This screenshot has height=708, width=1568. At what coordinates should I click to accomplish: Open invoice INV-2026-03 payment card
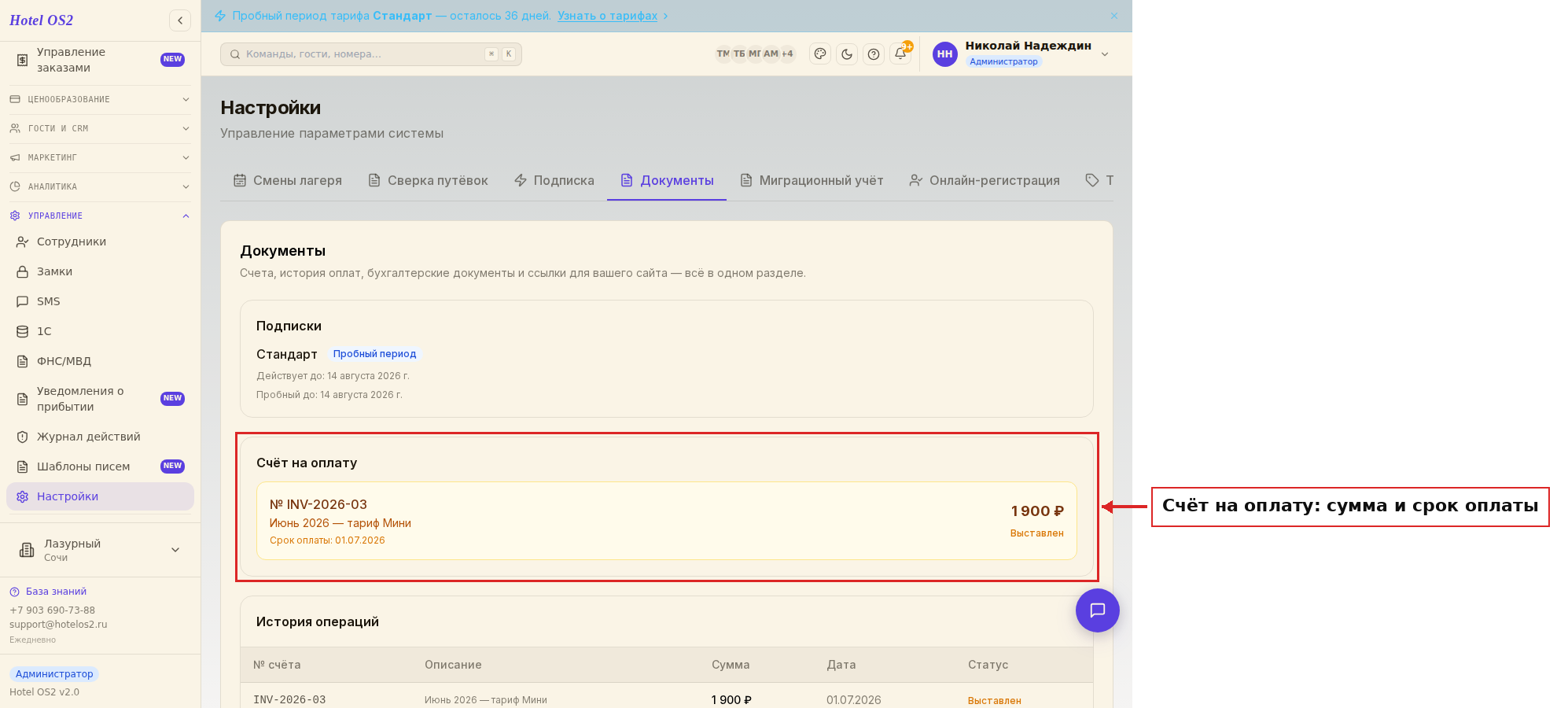coord(666,521)
